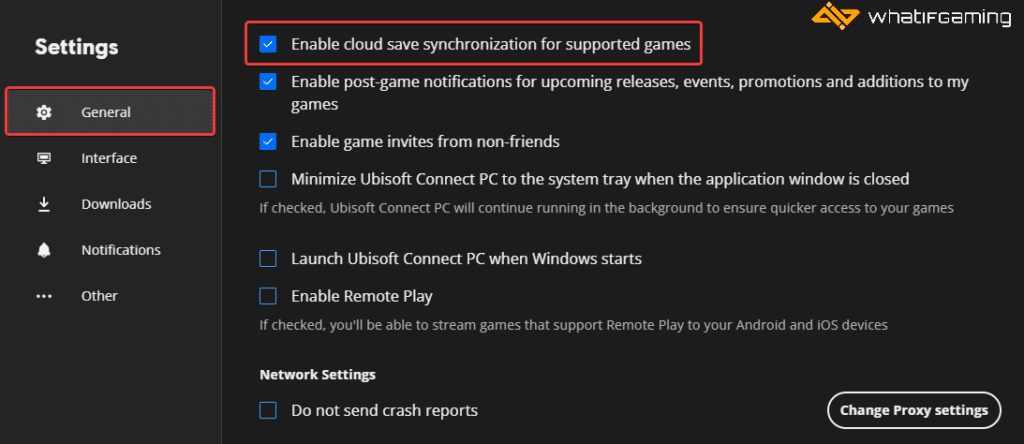Click the Interface monitor icon
This screenshot has width=1024, height=444.
coord(44,159)
